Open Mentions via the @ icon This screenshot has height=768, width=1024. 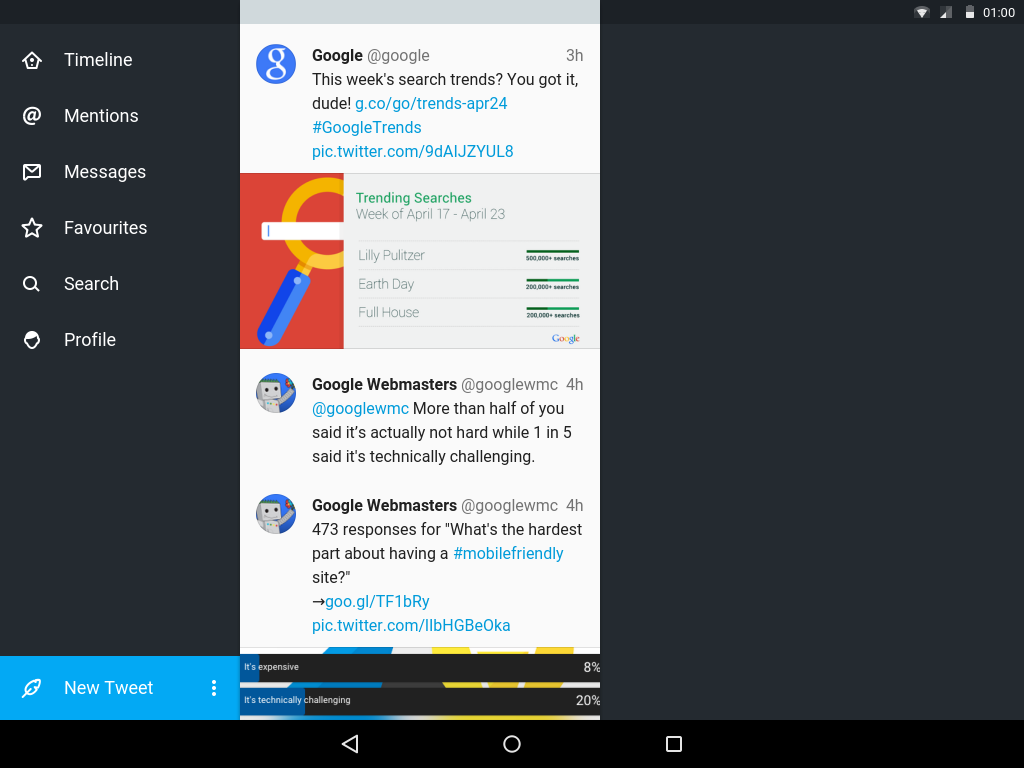coord(32,116)
